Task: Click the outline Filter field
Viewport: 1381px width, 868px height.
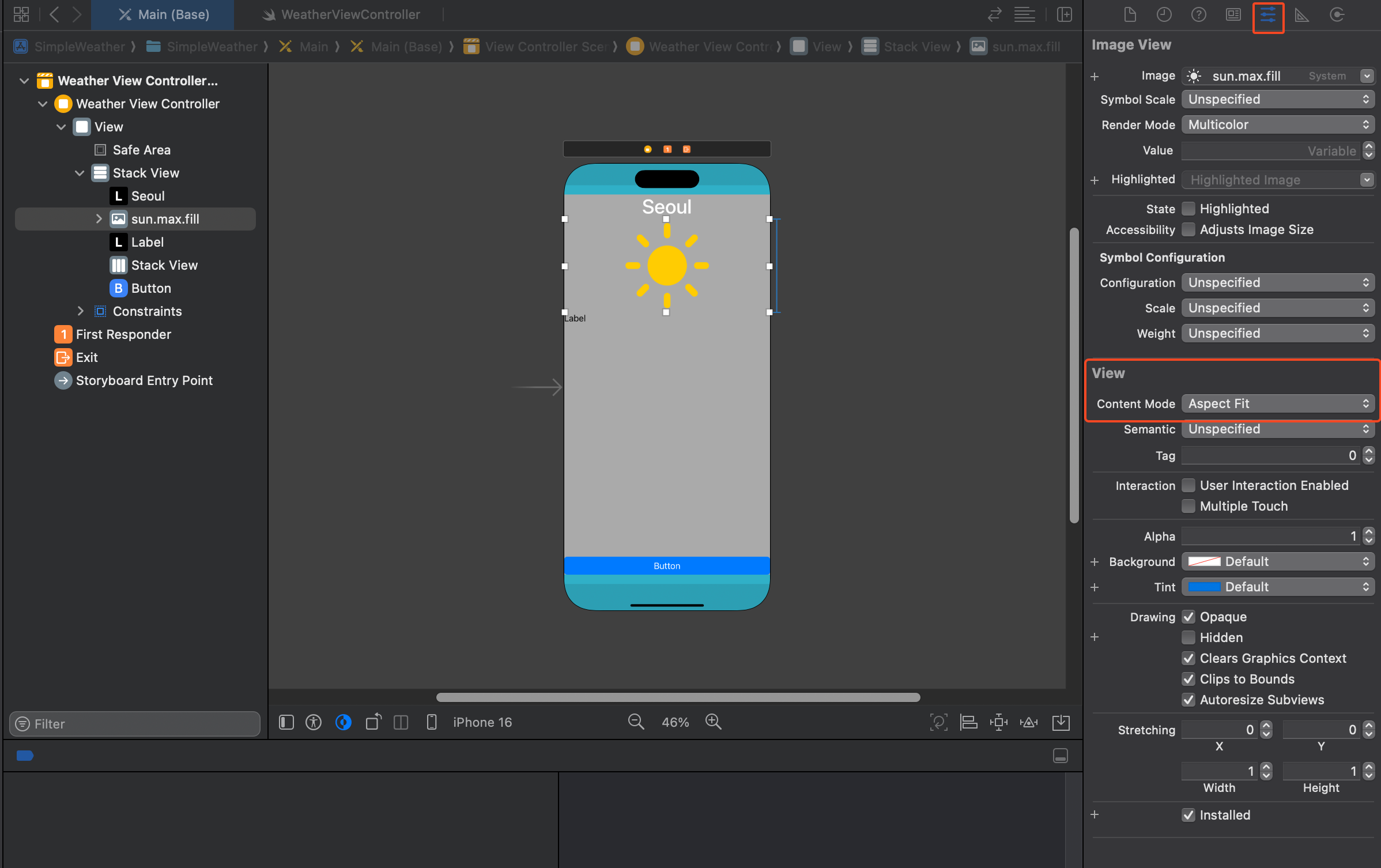Action: point(135,724)
